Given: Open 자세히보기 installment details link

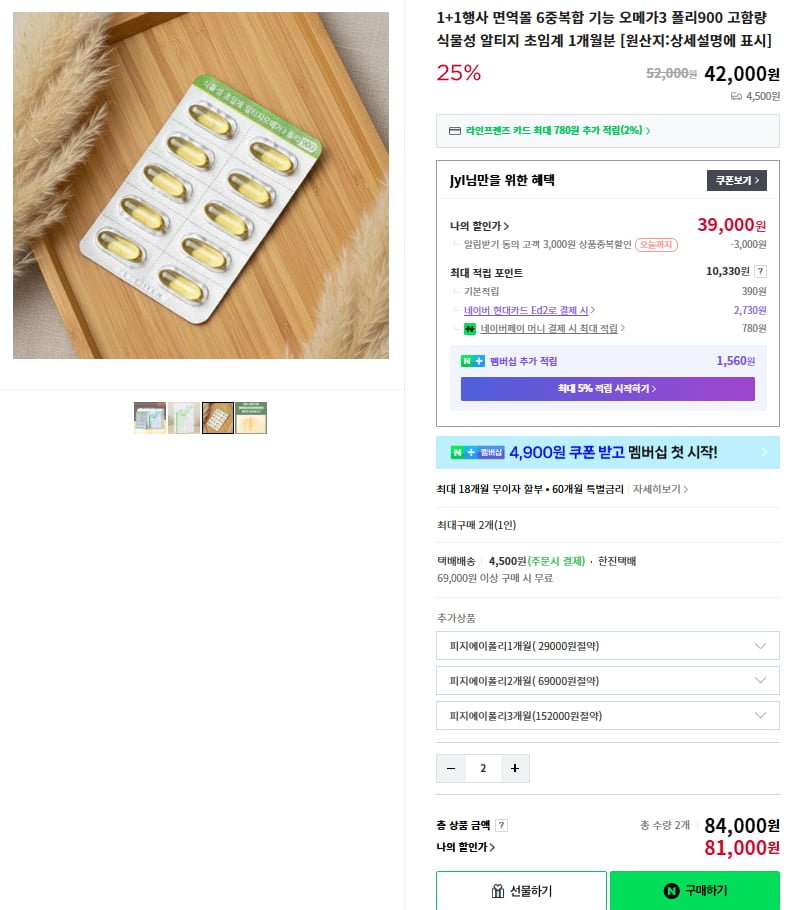Looking at the screenshot, I should pos(660,489).
